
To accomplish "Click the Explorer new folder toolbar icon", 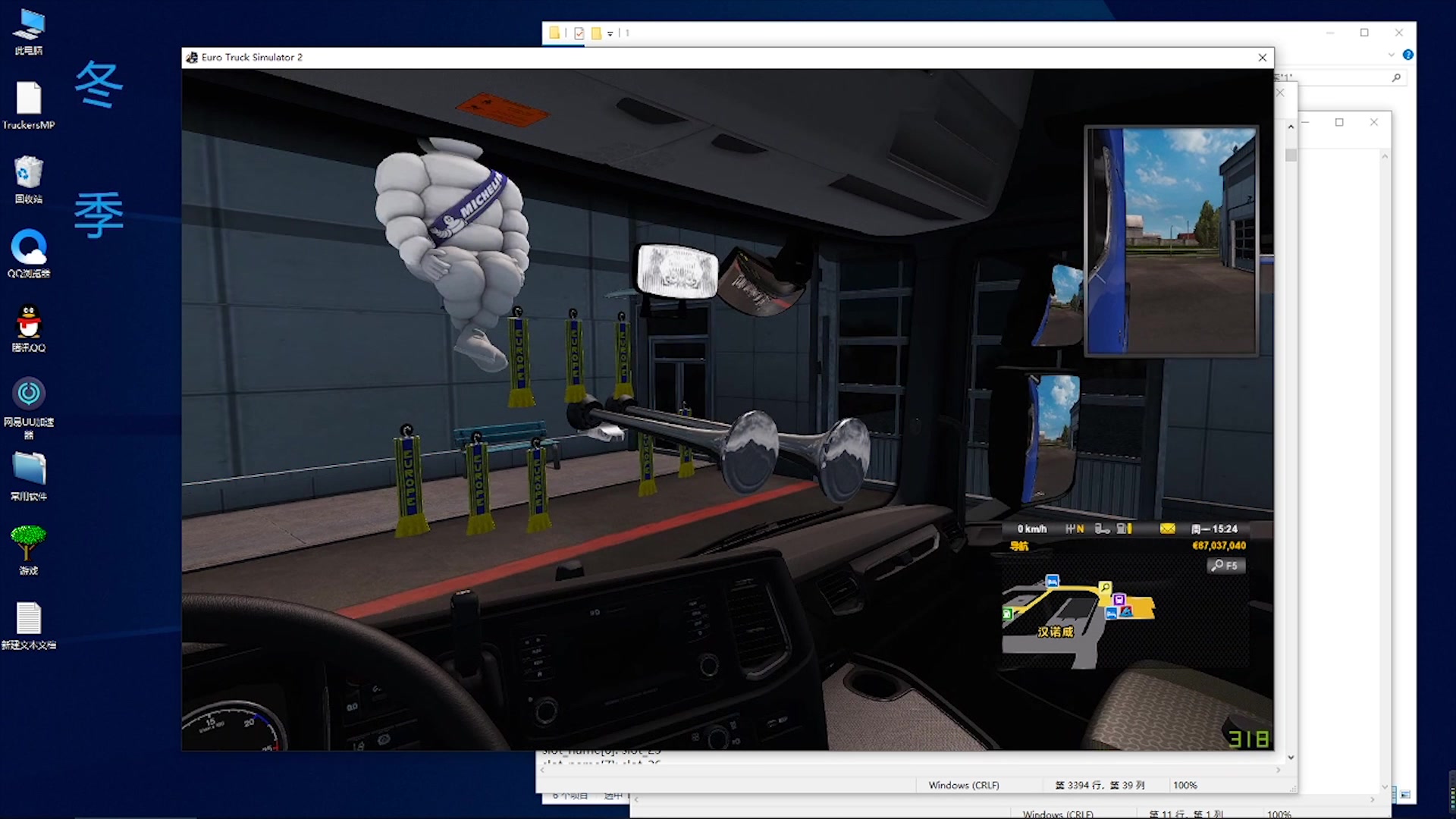I will (x=596, y=33).
